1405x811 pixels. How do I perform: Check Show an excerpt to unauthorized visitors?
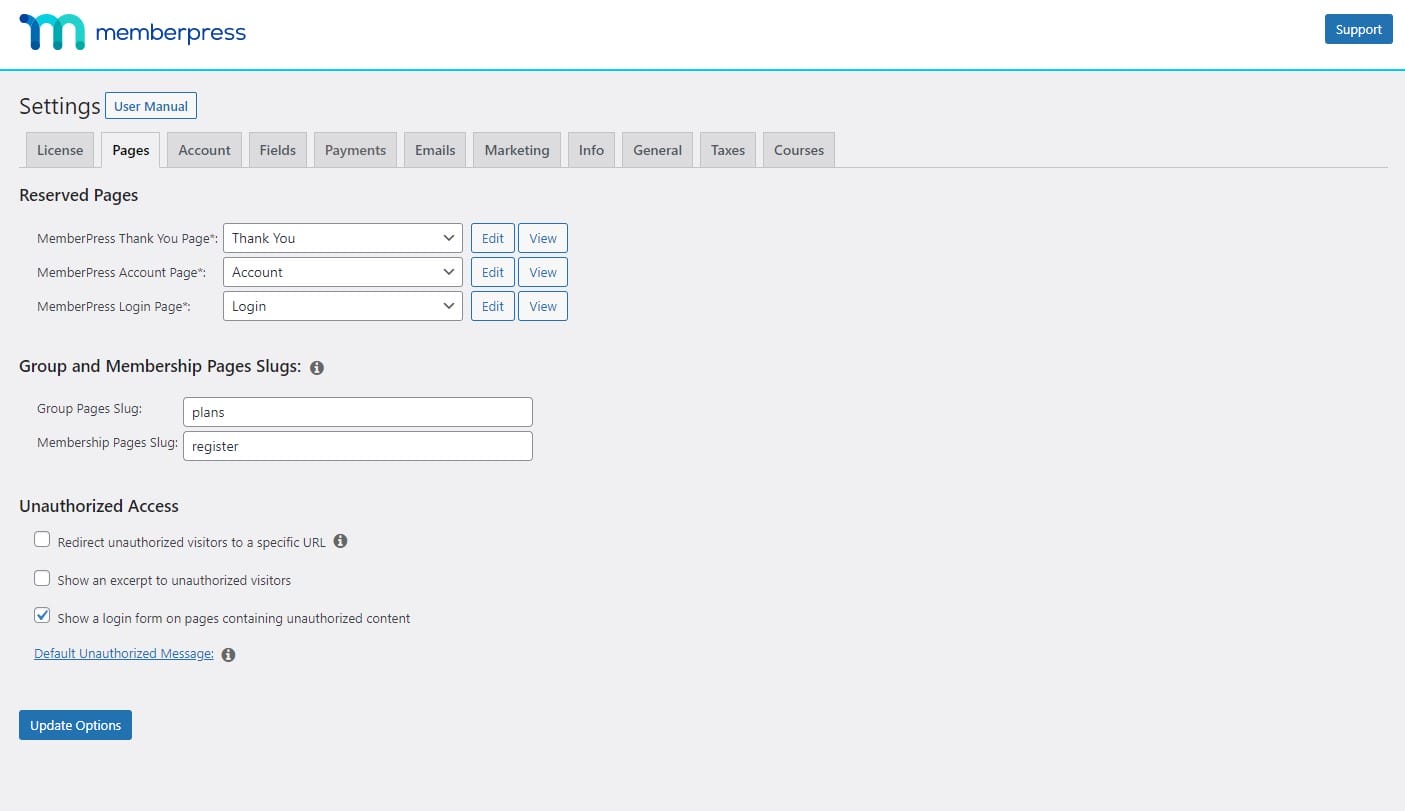[x=42, y=578]
